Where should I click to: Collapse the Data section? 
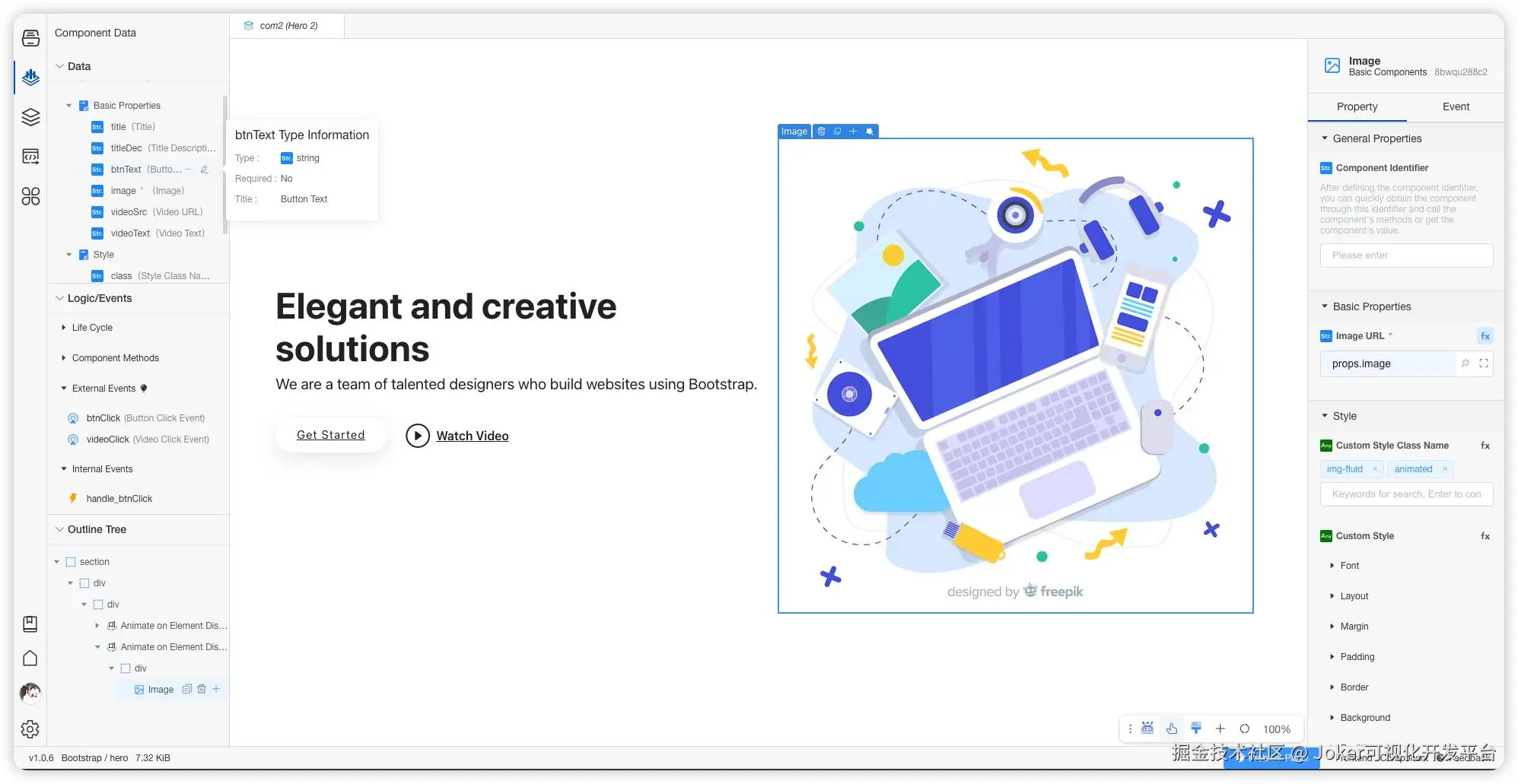coord(59,66)
